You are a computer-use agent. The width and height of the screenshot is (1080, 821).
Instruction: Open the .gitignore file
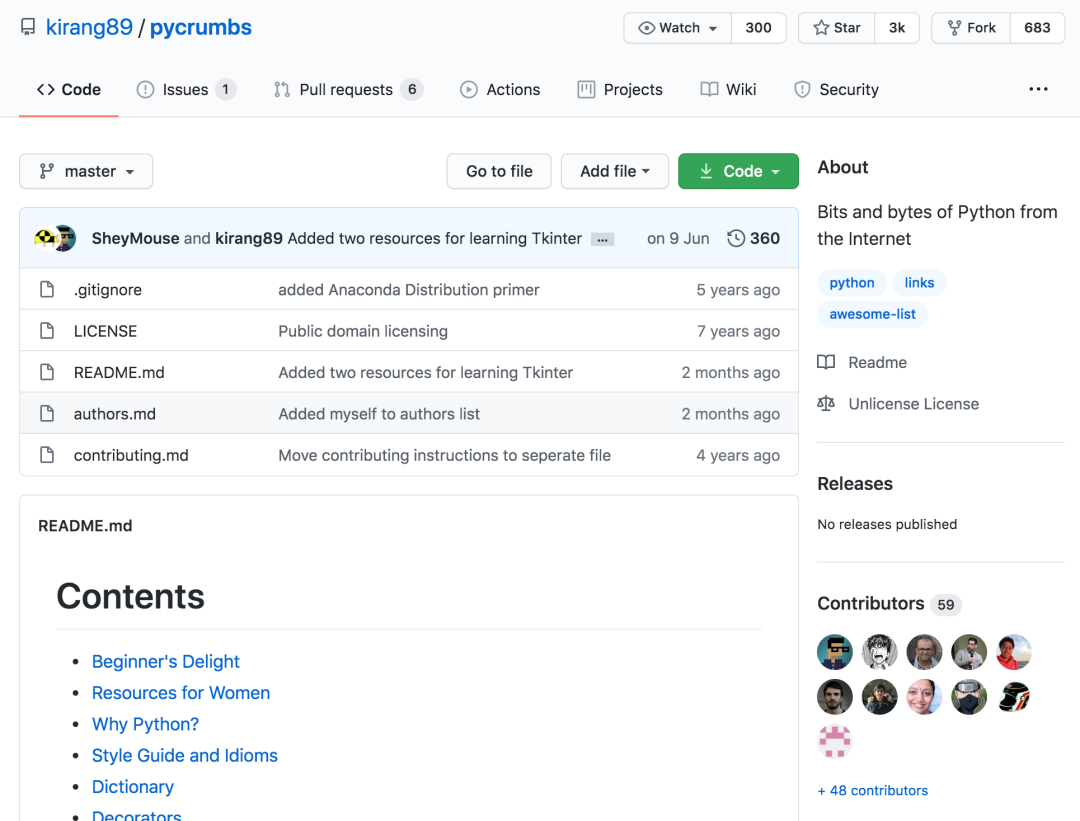(x=107, y=290)
